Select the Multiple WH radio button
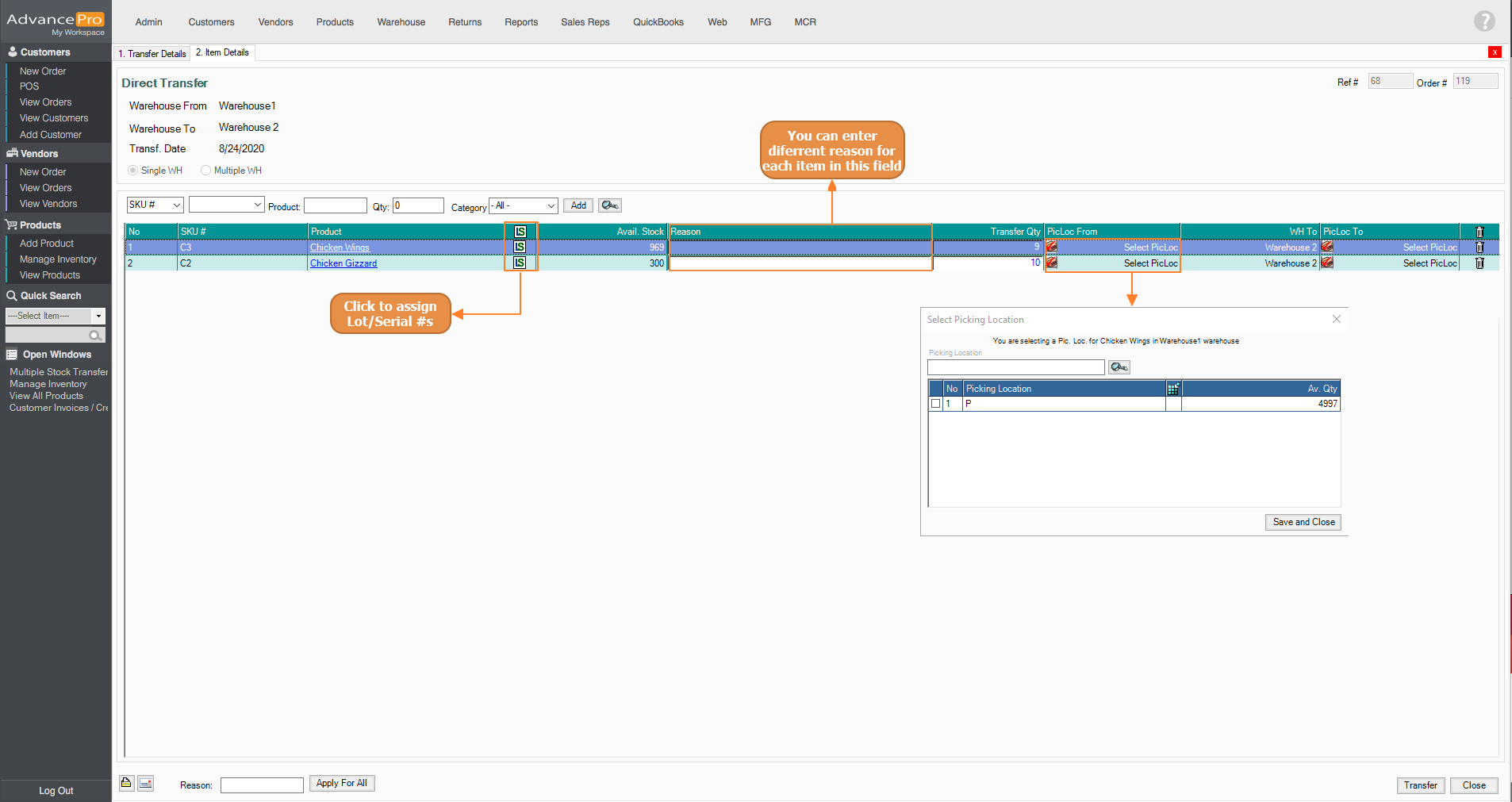Image resolution: width=1512 pixels, height=802 pixels. coord(206,171)
